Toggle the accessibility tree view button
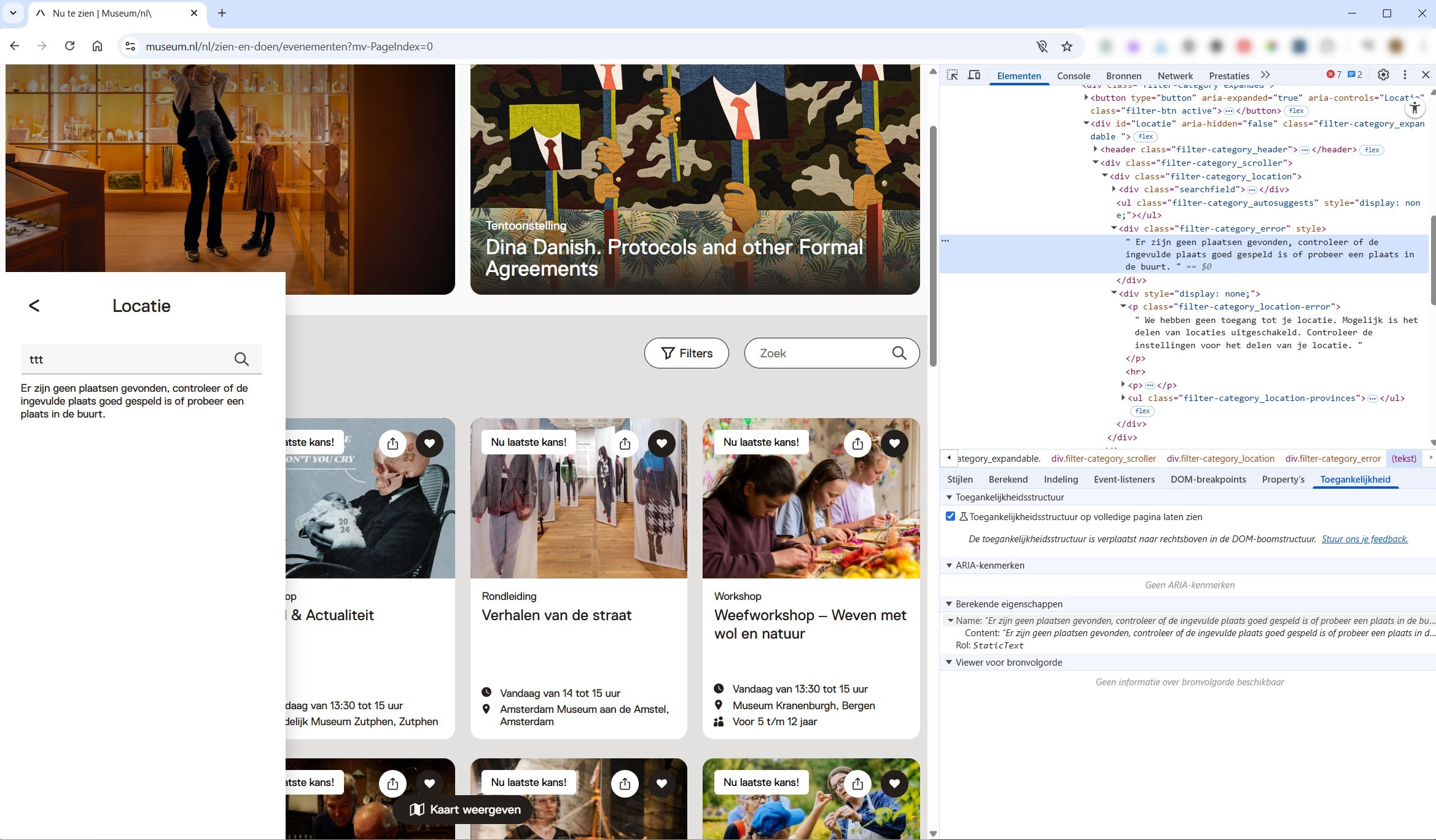Image resolution: width=1436 pixels, height=840 pixels. point(1415,108)
